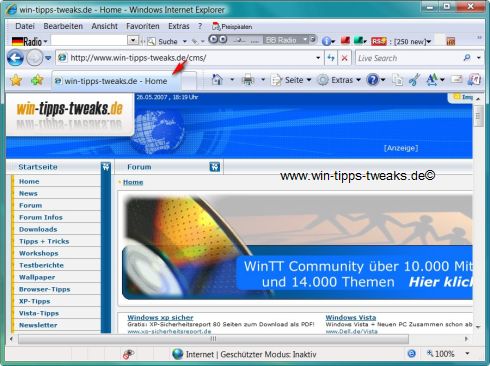Open the Datei menu
The image size is (490, 366).
[x=25, y=26]
